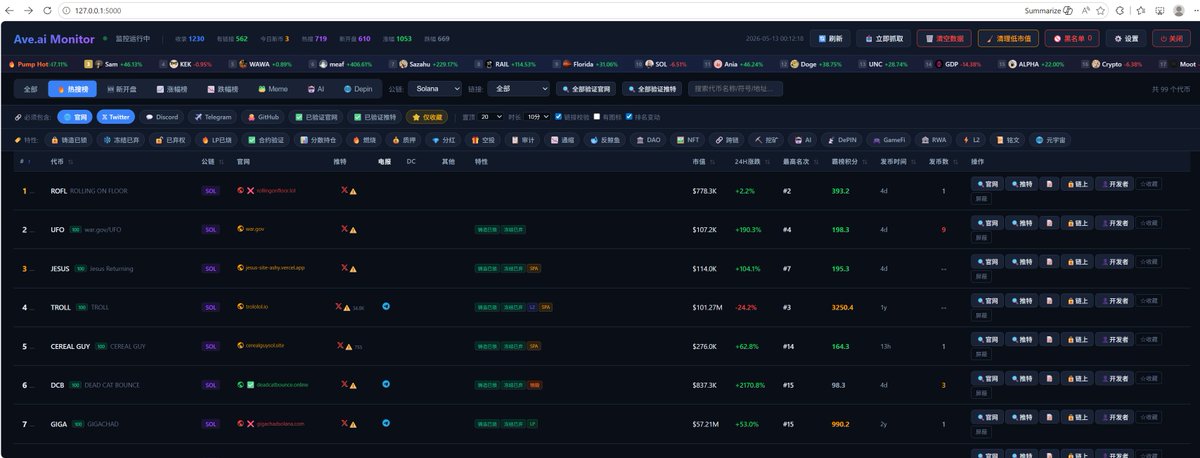This screenshot has height=458, width=1200.
Task: Click the X Twitter icon in JESUS row
Action: pyautogui.click(x=344, y=268)
